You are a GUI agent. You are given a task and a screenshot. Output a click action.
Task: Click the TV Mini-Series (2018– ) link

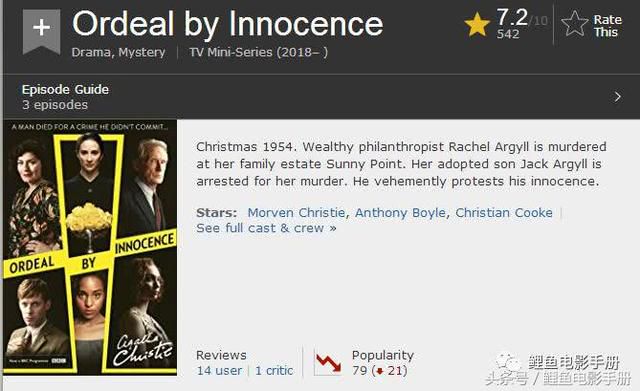click(x=258, y=52)
